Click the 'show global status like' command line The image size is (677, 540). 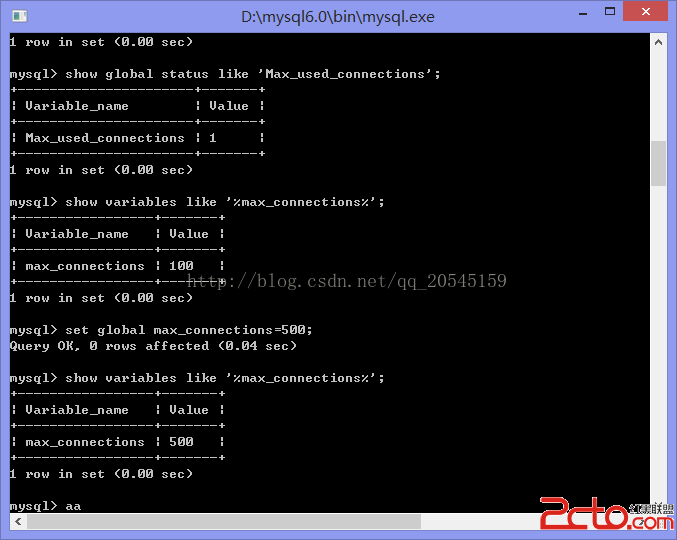(225, 74)
